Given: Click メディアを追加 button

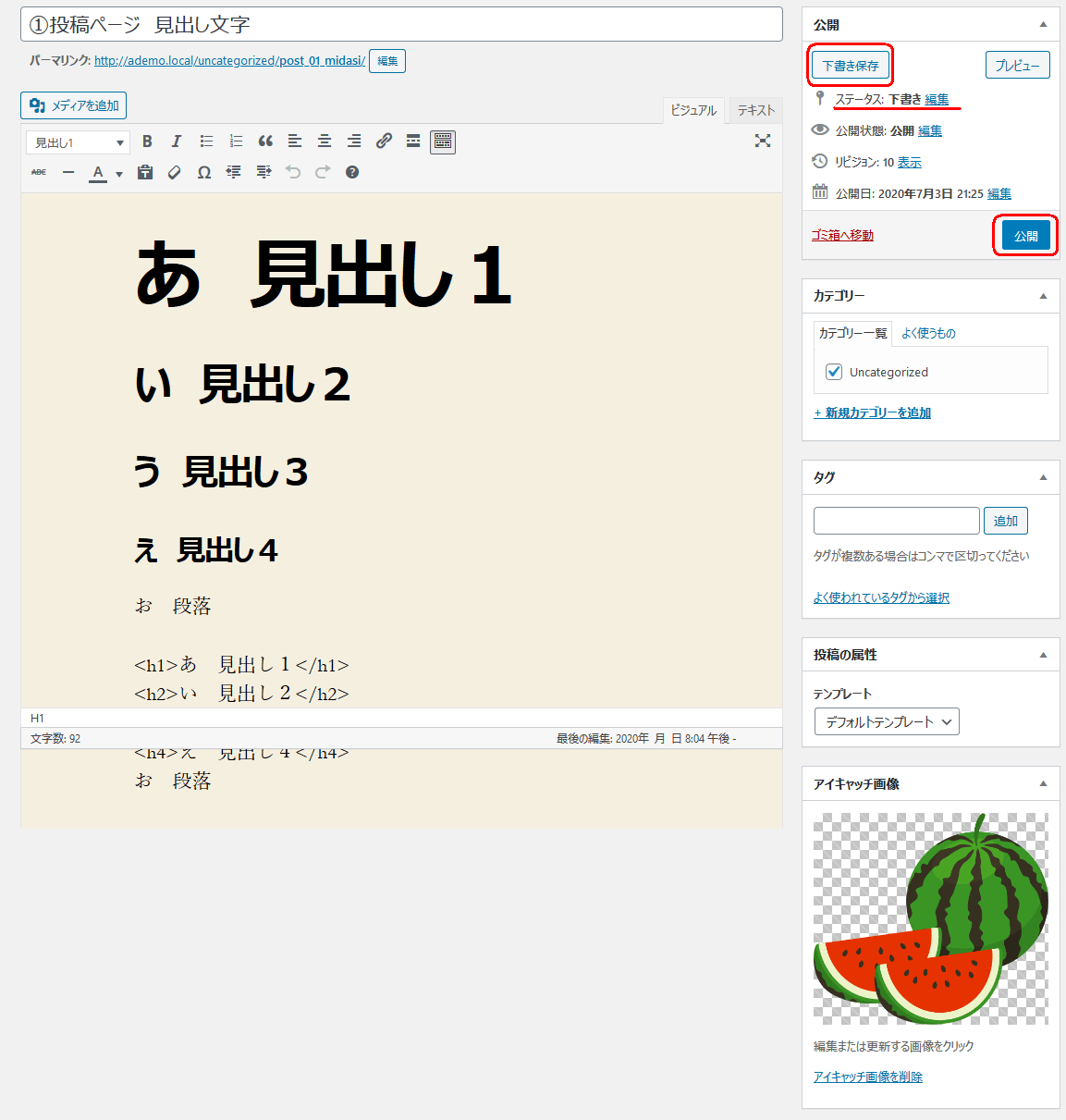Looking at the screenshot, I should point(74,105).
